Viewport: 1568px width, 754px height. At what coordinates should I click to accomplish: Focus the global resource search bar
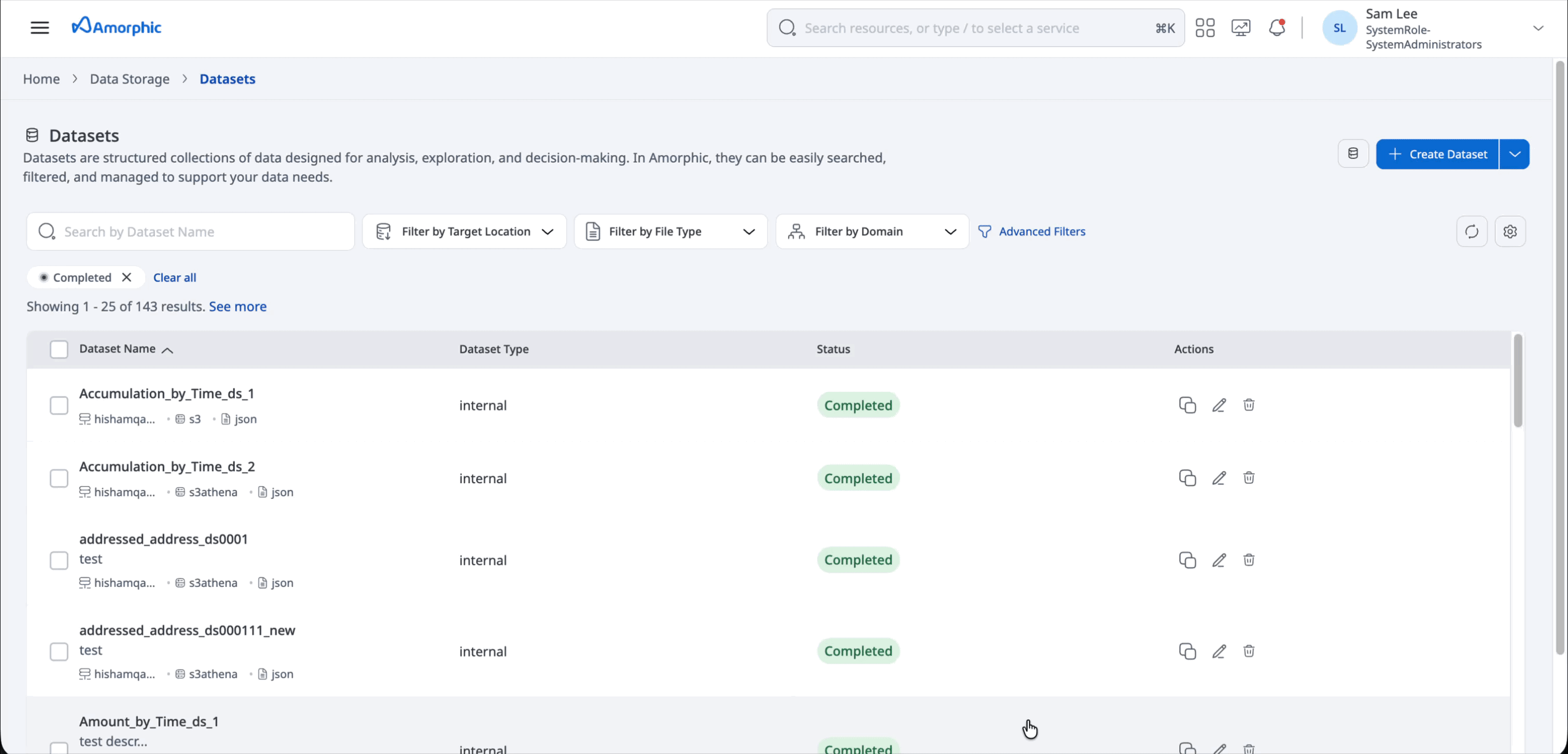(975, 28)
